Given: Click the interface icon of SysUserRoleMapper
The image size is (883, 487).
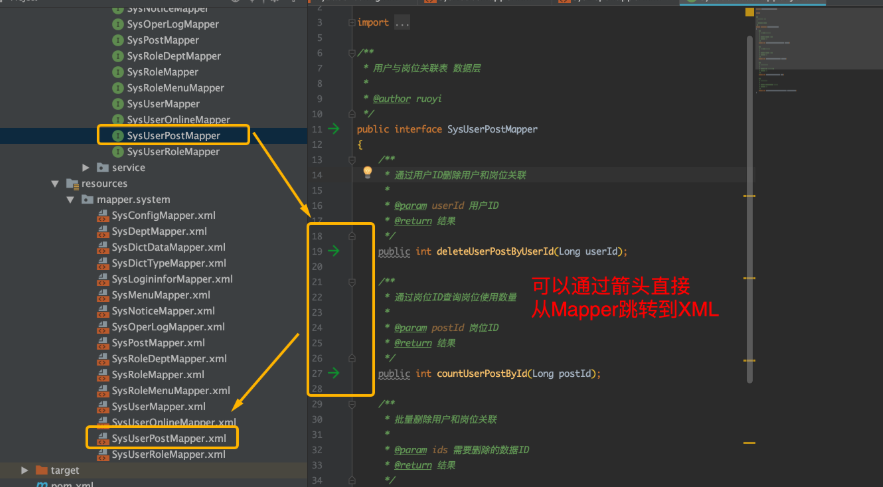Looking at the screenshot, I should tap(118, 151).
